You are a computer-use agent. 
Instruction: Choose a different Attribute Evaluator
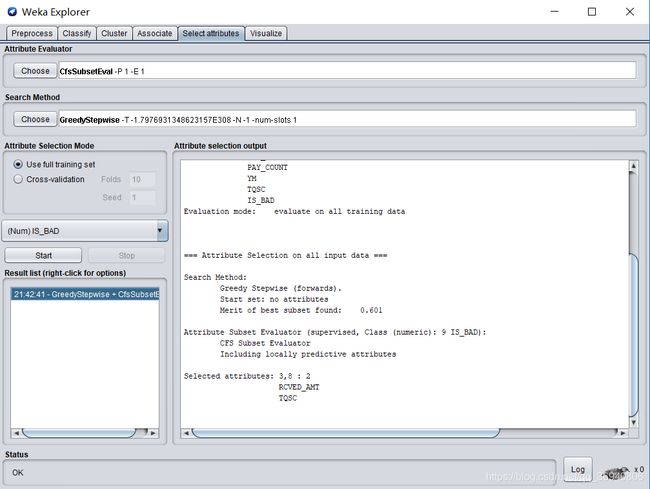(x=35, y=71)
